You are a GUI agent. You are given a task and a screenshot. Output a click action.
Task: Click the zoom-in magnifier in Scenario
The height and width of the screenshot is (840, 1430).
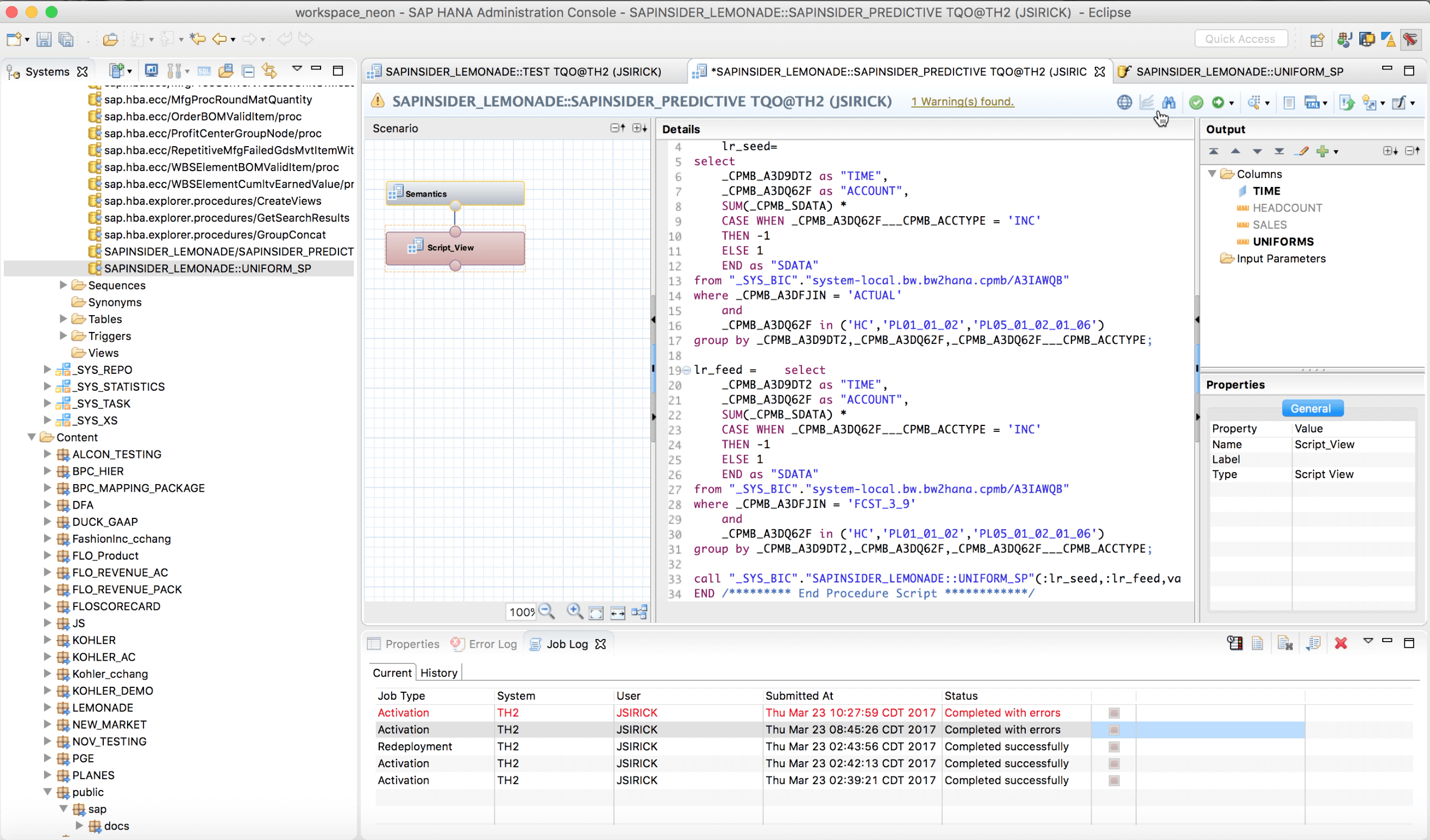tap(574, 611)
